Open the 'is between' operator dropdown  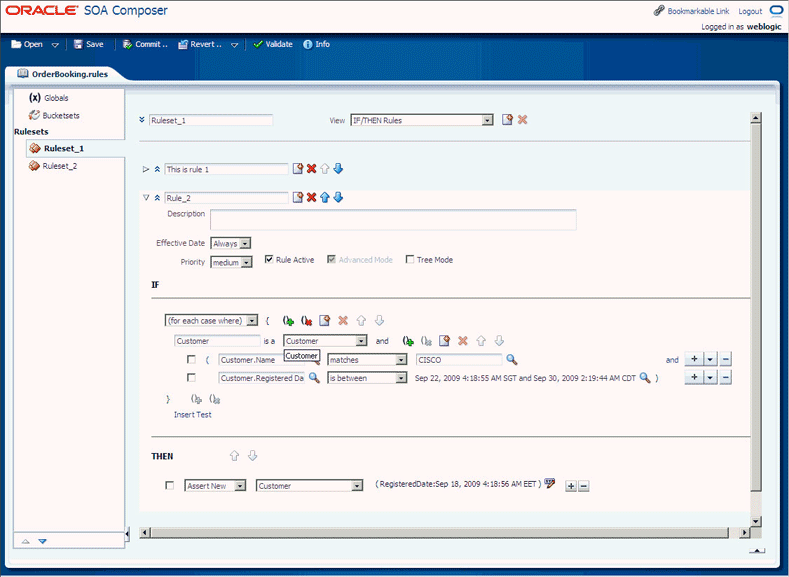[367, 378]
